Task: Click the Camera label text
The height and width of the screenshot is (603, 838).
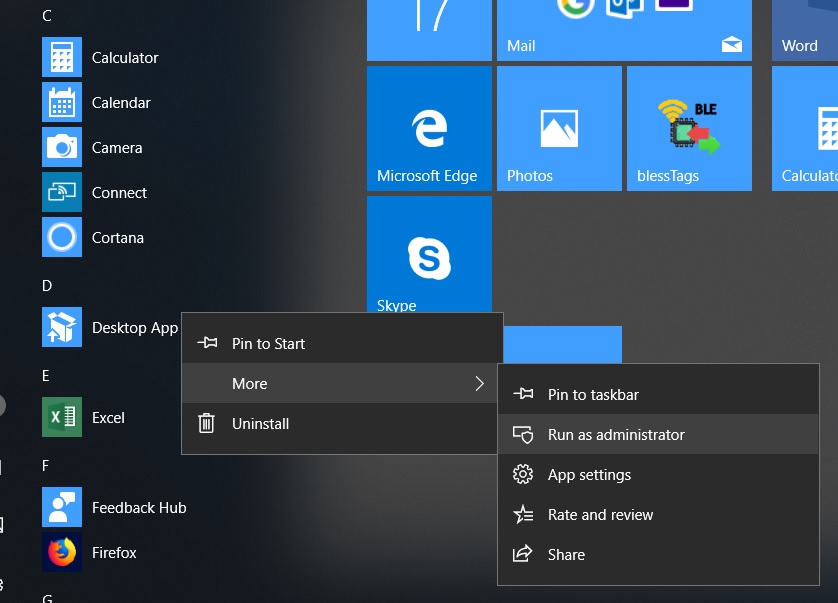Action: [117, 148]
